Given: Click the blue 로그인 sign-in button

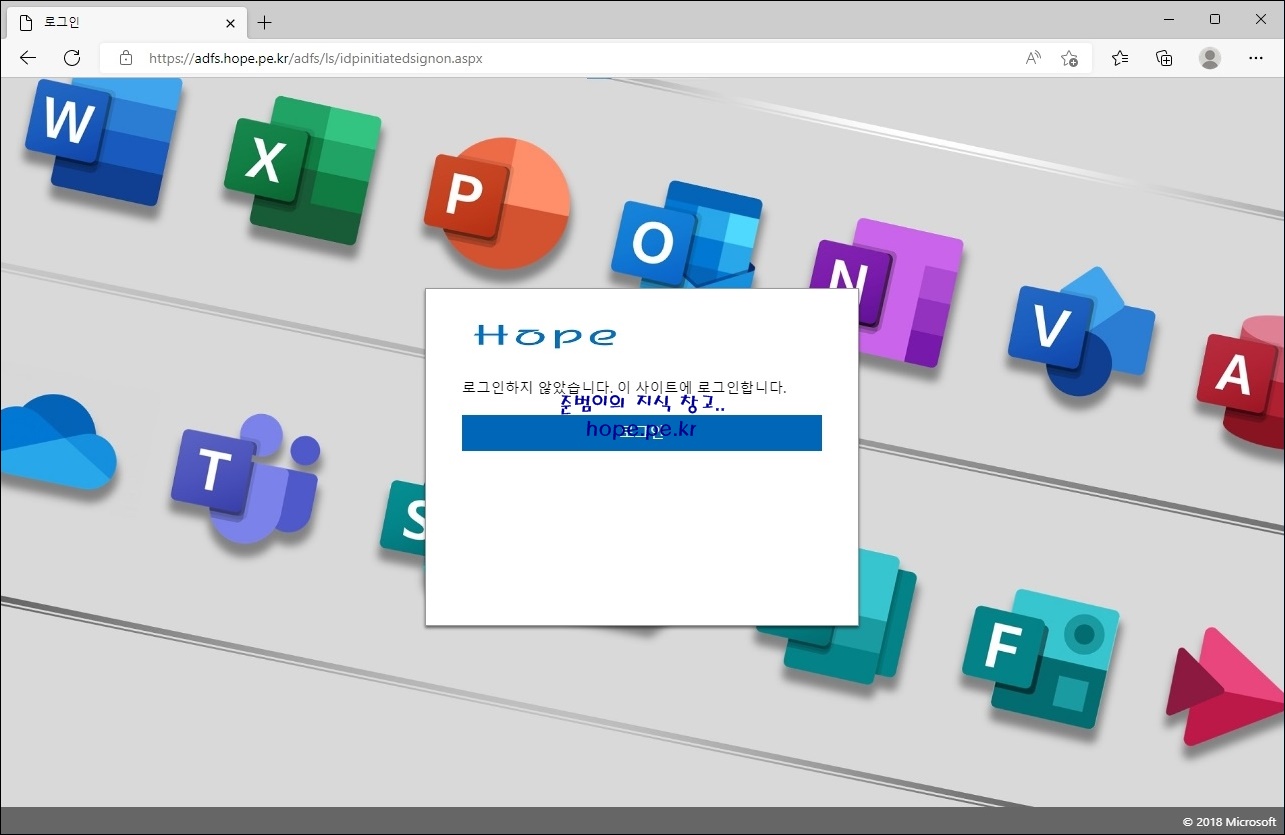Looking at the screenshot, I should [x=641, y=433].
